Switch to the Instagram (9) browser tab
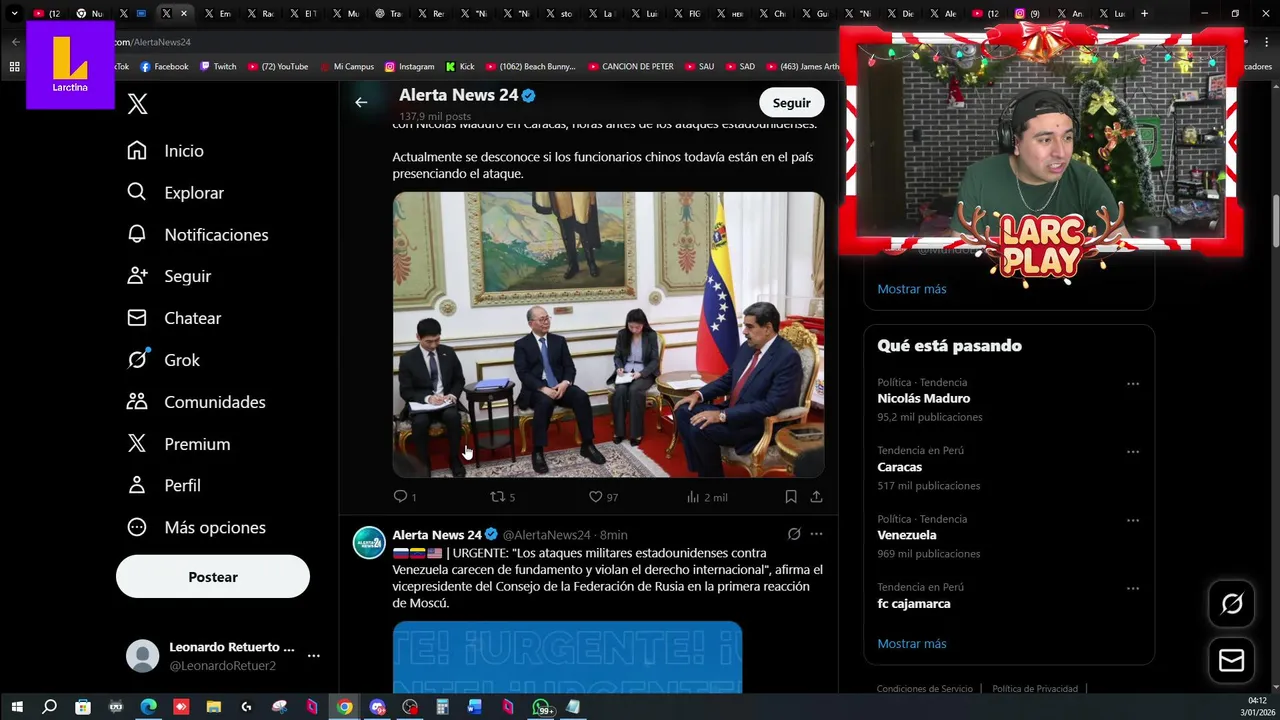The width and height of the screenshot is (1280, 720). pos(1027,13)
